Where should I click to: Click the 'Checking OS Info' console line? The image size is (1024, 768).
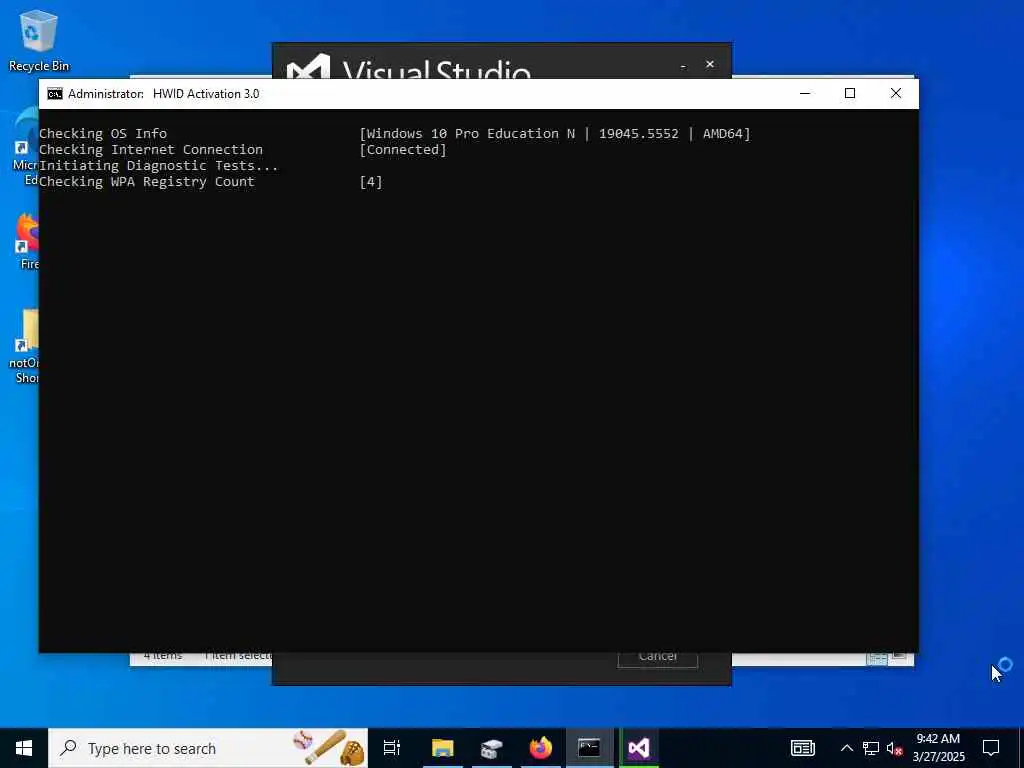click(103, 133)
